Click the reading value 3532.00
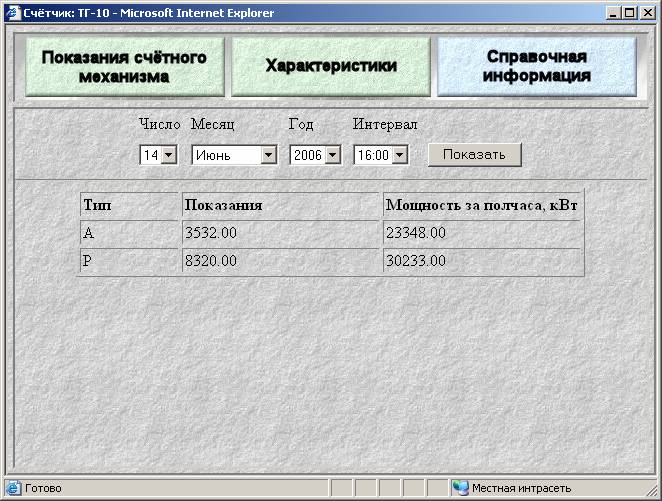 [211, 233]
